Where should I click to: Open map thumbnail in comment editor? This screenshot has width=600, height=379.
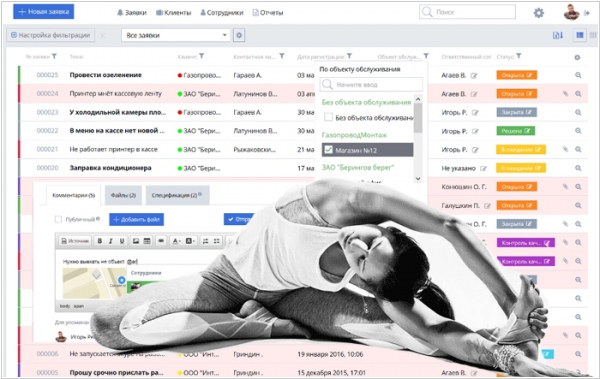[94, 283]
